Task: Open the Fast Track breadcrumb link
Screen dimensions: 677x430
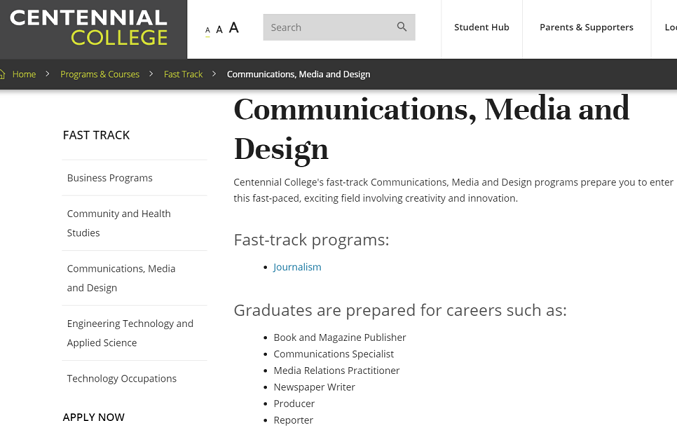Action: pos(183,74)
